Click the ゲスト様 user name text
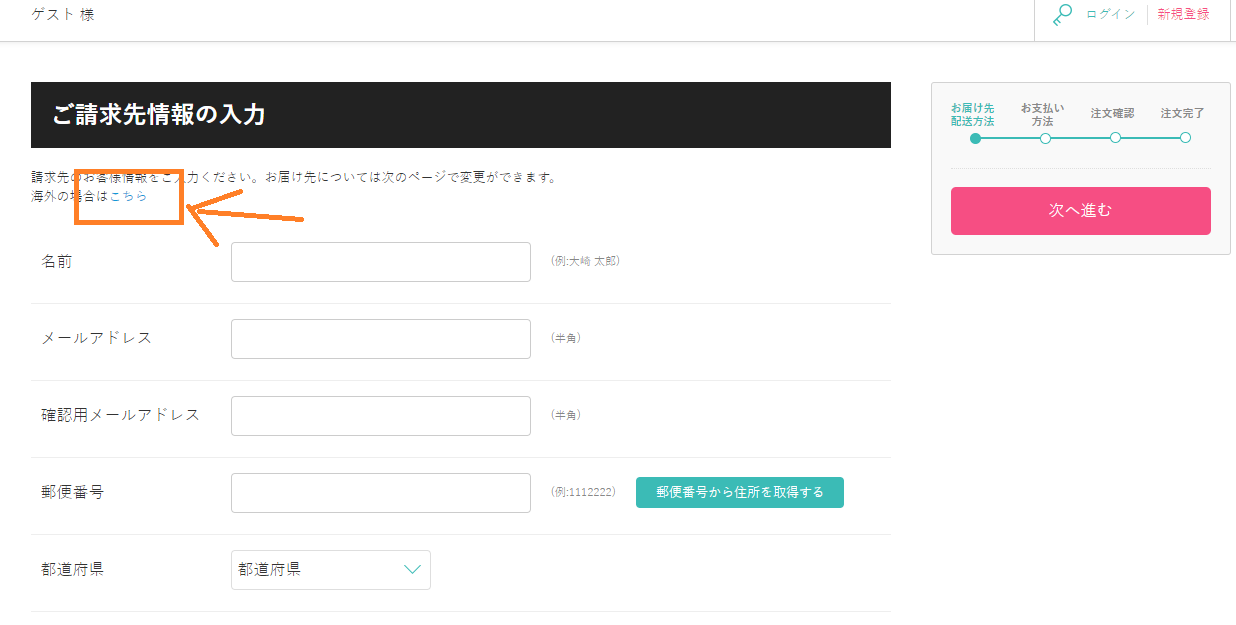This screenshot has width=1236, height=625. (x=63, y=15)
